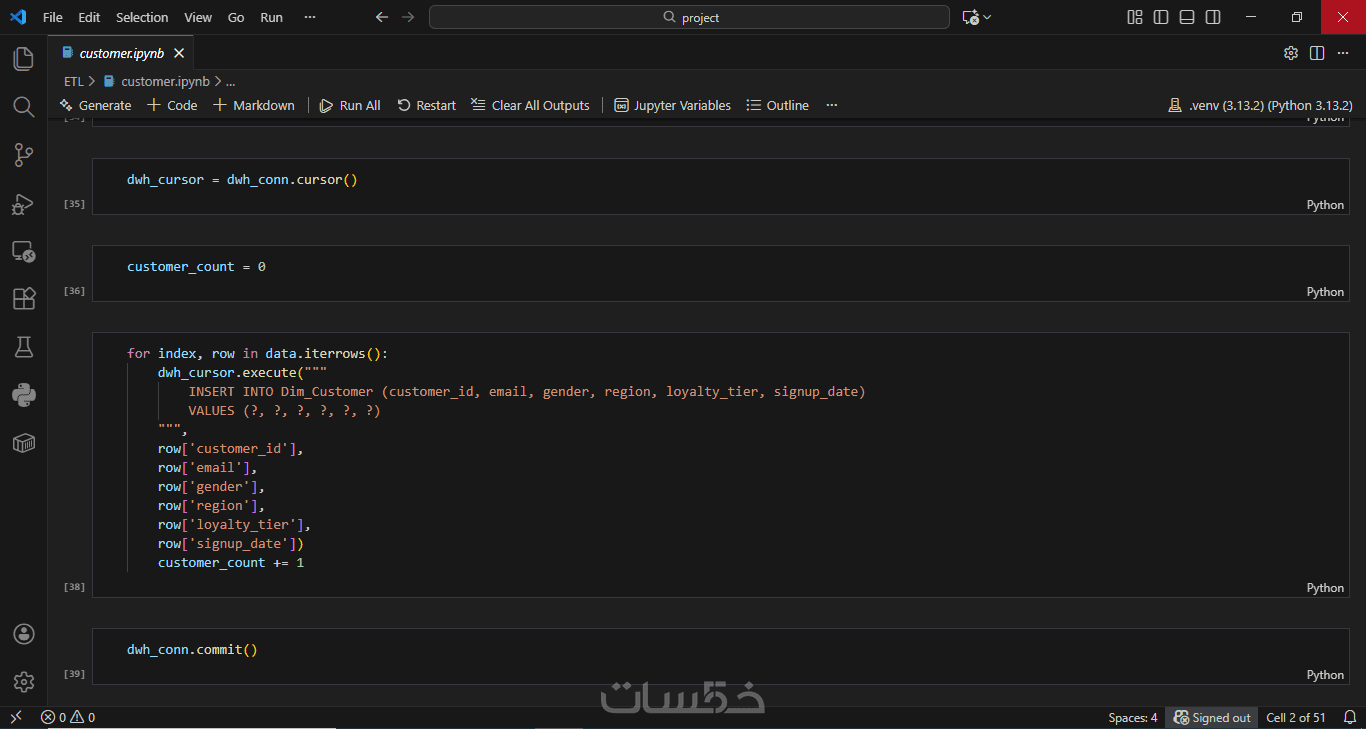Viewport: 1366px width, 729px height.
Task: Select the .venv Python 3.13.2 kernel
Action: tap(1260, 105)
